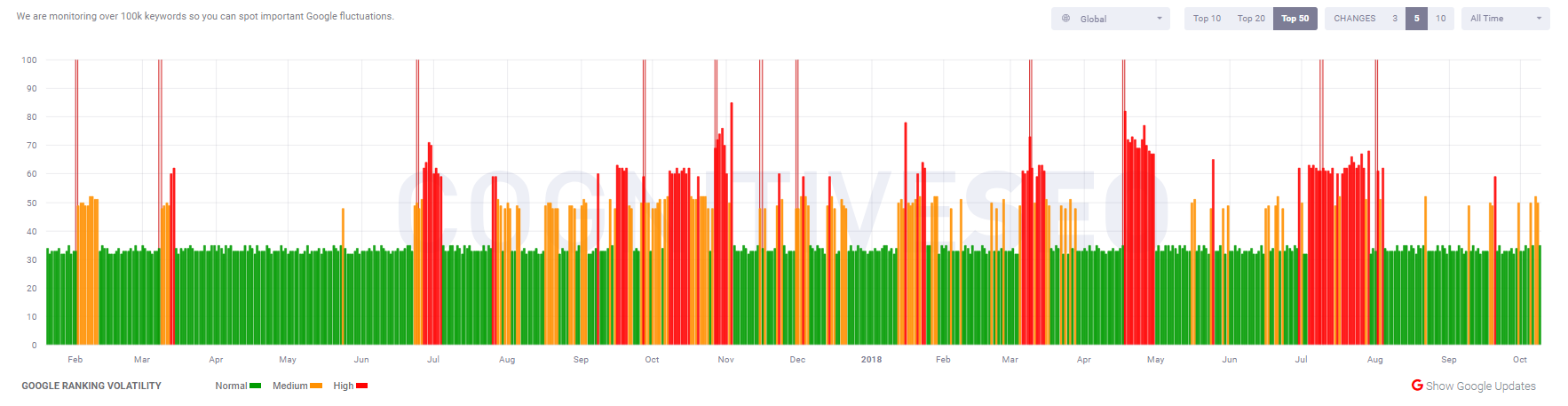Viewport: 1568px width, 406px height.
Task: Set changes filter to 10
Action: coord(1440,19)
